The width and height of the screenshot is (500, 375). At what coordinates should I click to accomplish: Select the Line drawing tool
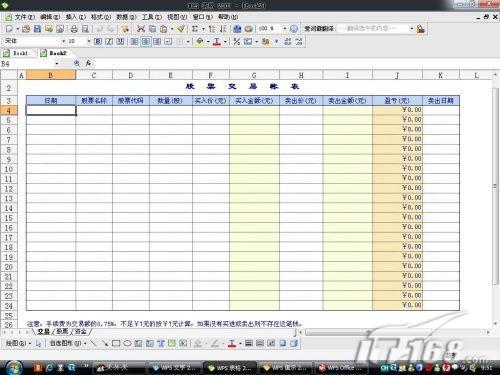coord(94,343)
